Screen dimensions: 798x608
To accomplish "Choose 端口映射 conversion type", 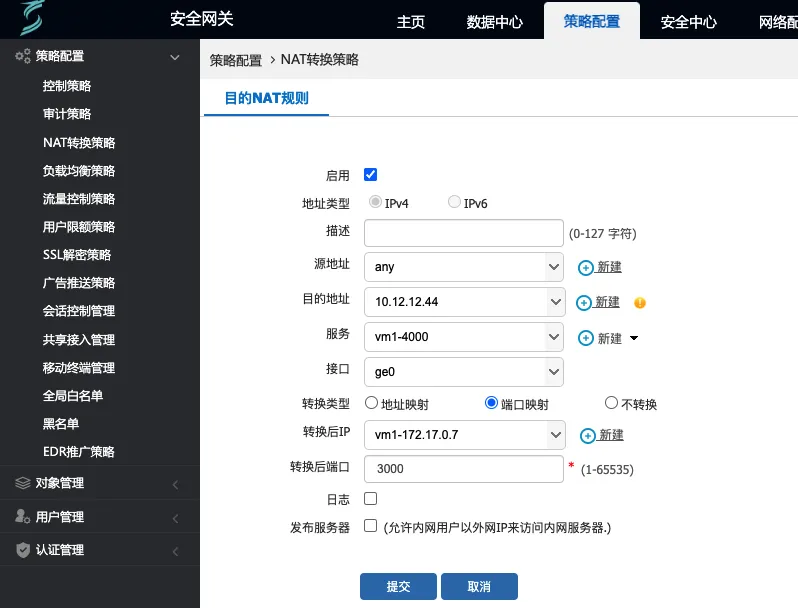I will point(491,403).
